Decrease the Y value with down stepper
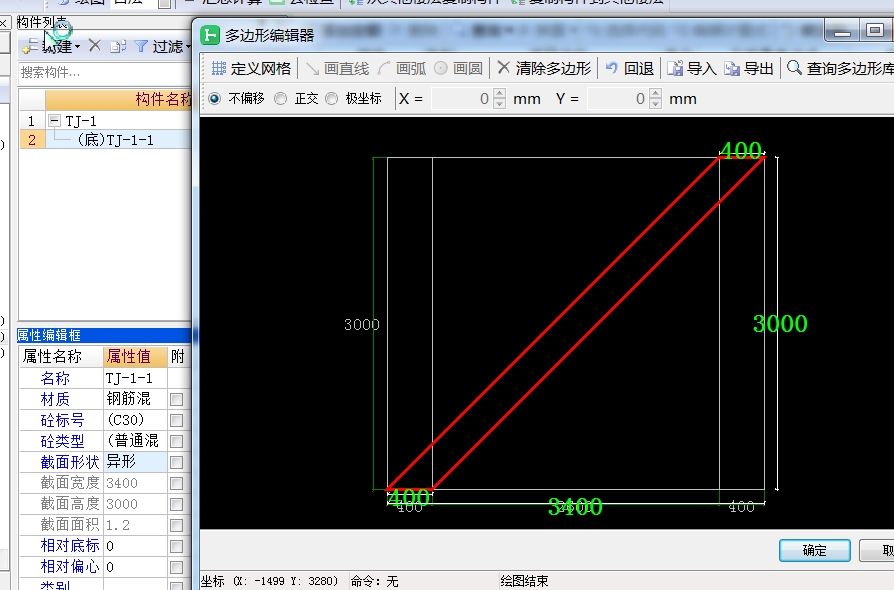Viewport: 894px width, 590px height. click(656, 104)
